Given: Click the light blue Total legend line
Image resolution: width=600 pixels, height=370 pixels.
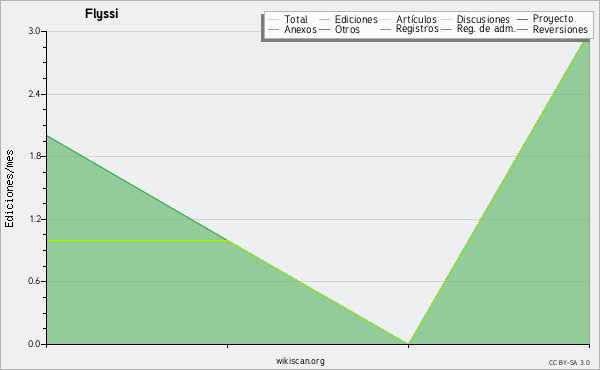Looking at the screenshot, I should pos(274,19).
